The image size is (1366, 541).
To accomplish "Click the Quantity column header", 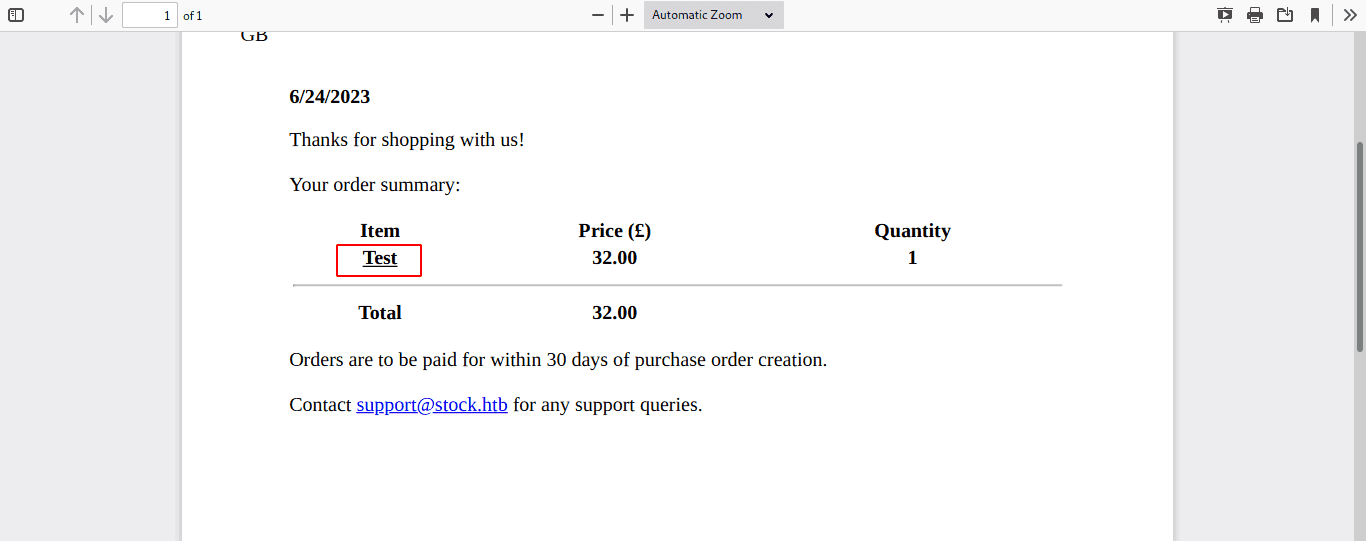I will click(x=912, y=231).
